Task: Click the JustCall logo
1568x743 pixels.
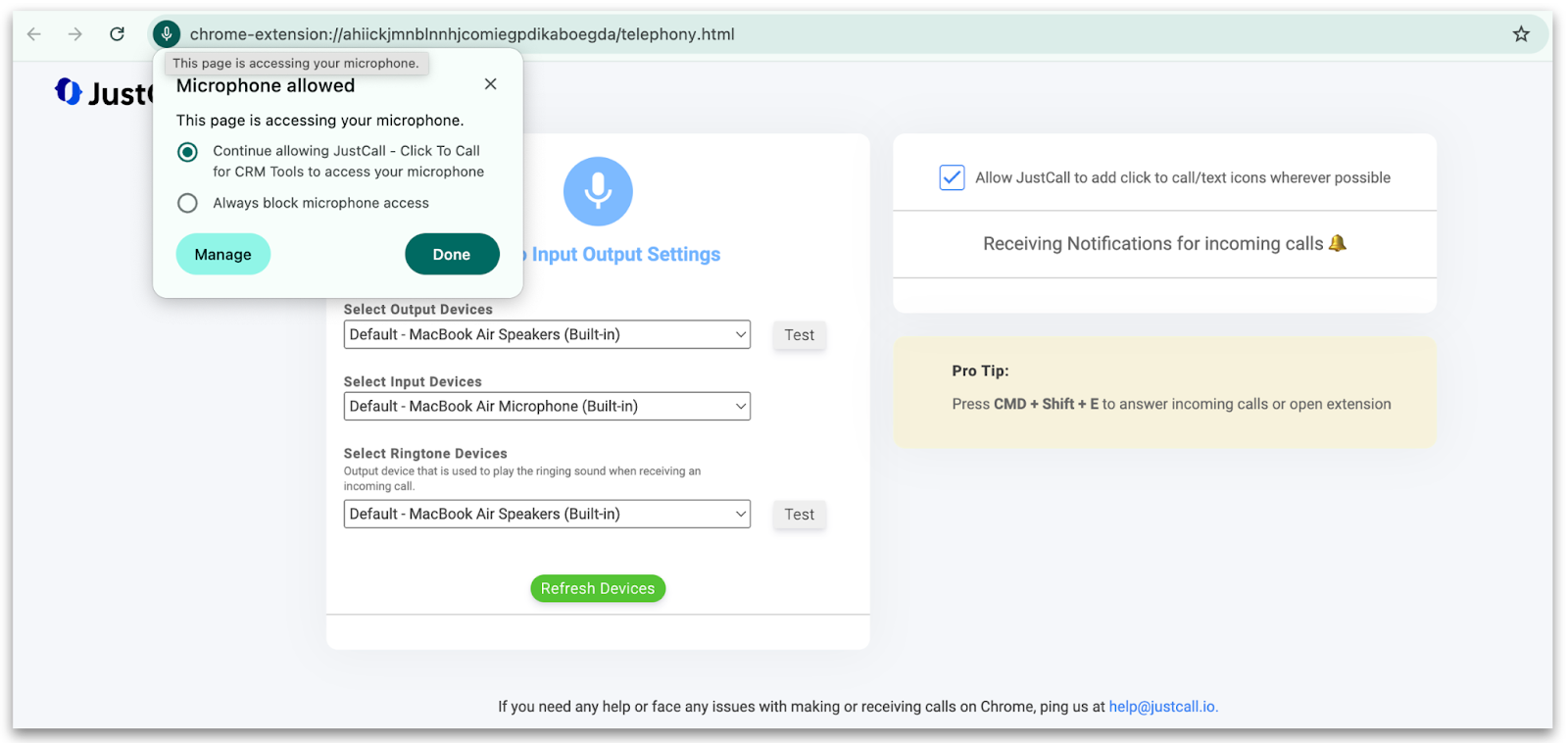Action: (x=103, y=92)
